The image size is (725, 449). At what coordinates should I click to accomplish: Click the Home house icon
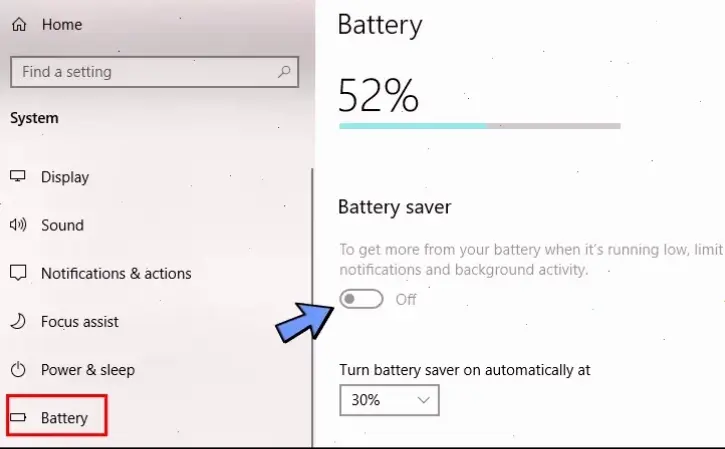(18, 24)
